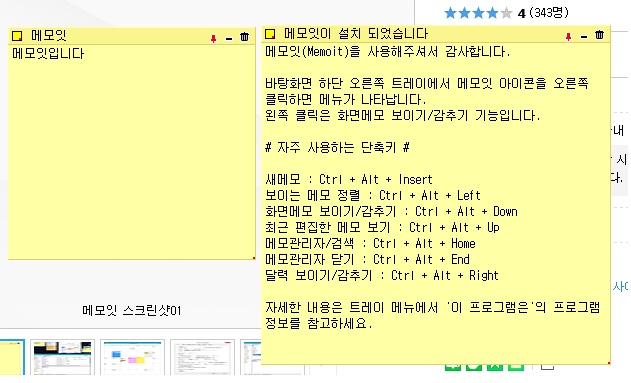Click the yellow color icon on the 메모잇 note
This screenshot has width=631, height=383.
pos(17,36)
